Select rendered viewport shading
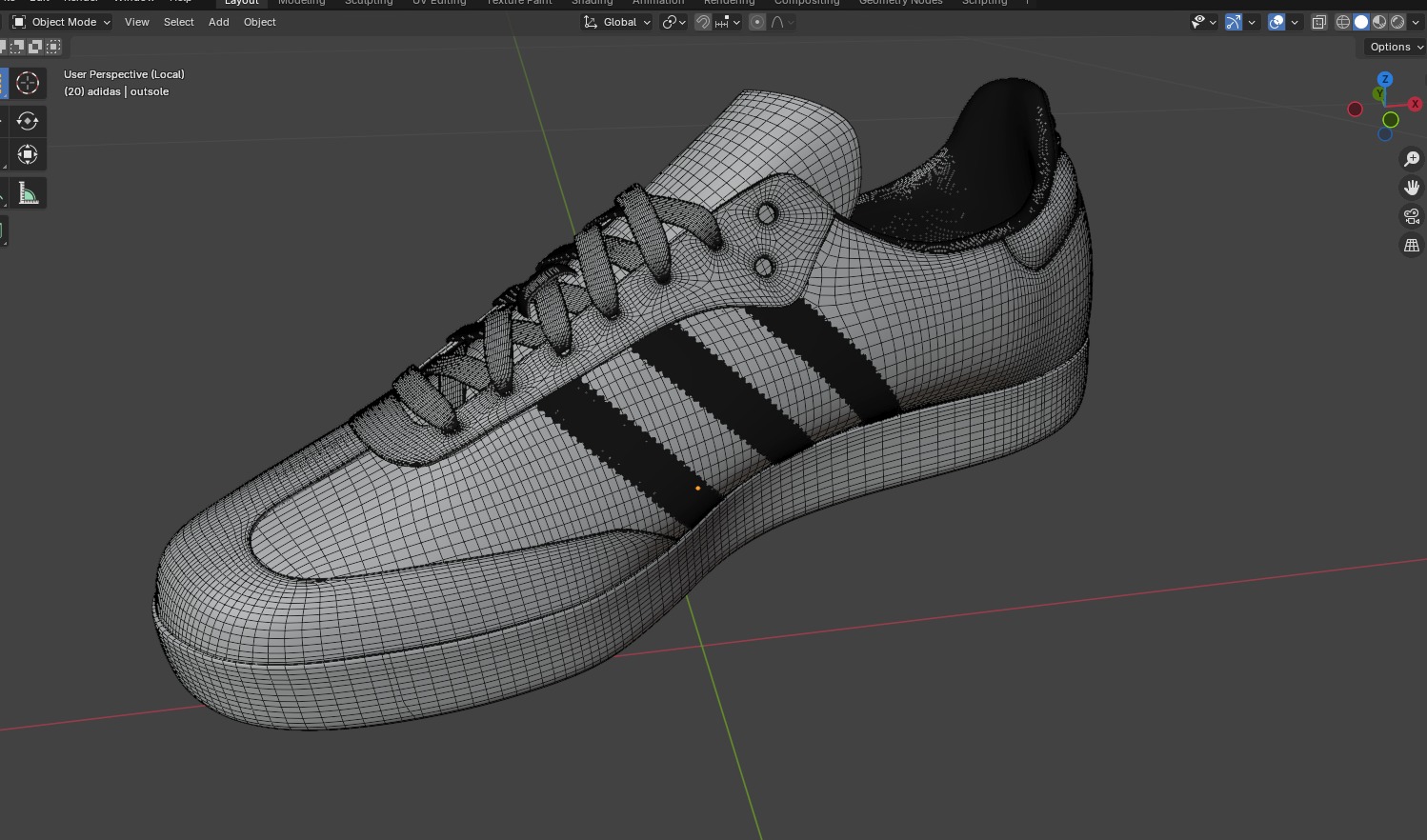Viewport: 1427px width, 840px height. [x=1397, y=22]
